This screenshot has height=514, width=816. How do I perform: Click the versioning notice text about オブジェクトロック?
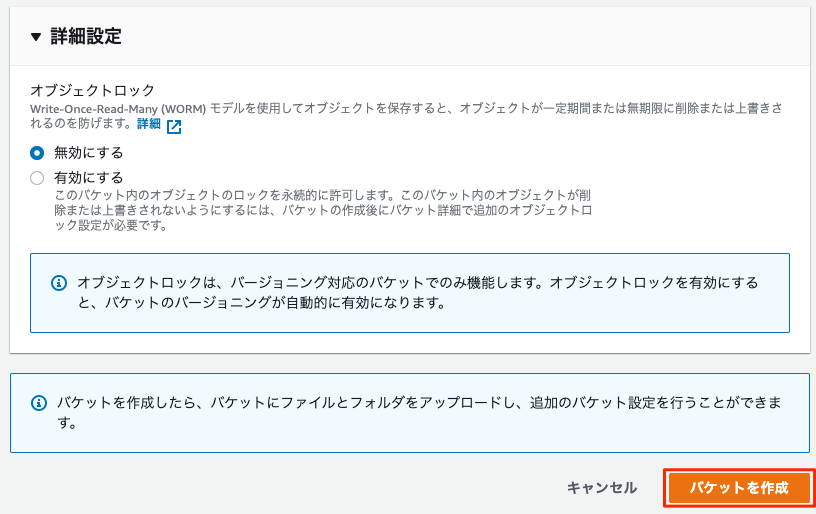click(418, 292)
